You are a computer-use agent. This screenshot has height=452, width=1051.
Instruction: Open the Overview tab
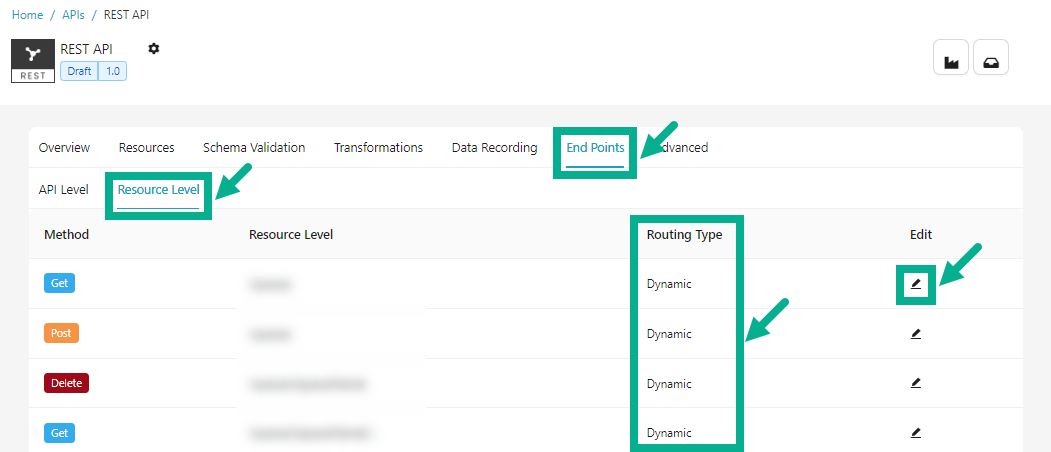tap(64, 148)
